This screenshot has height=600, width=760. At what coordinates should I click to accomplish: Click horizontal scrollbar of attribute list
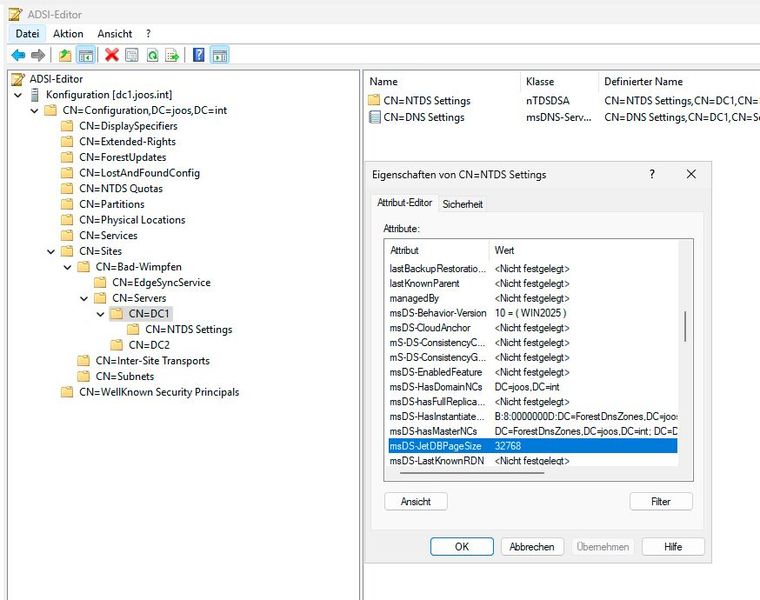coord(472,473)
